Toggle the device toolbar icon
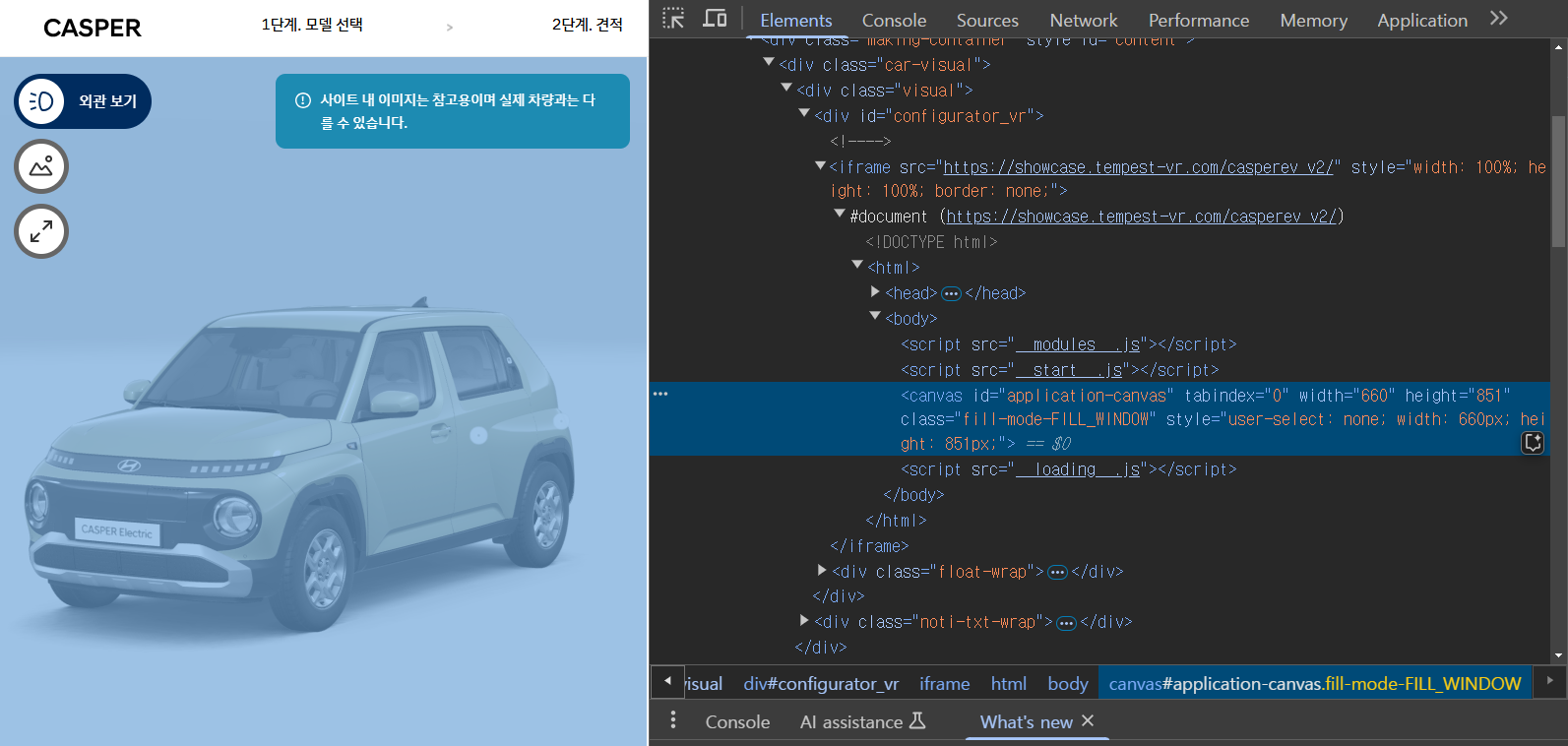 click(715, 18)
